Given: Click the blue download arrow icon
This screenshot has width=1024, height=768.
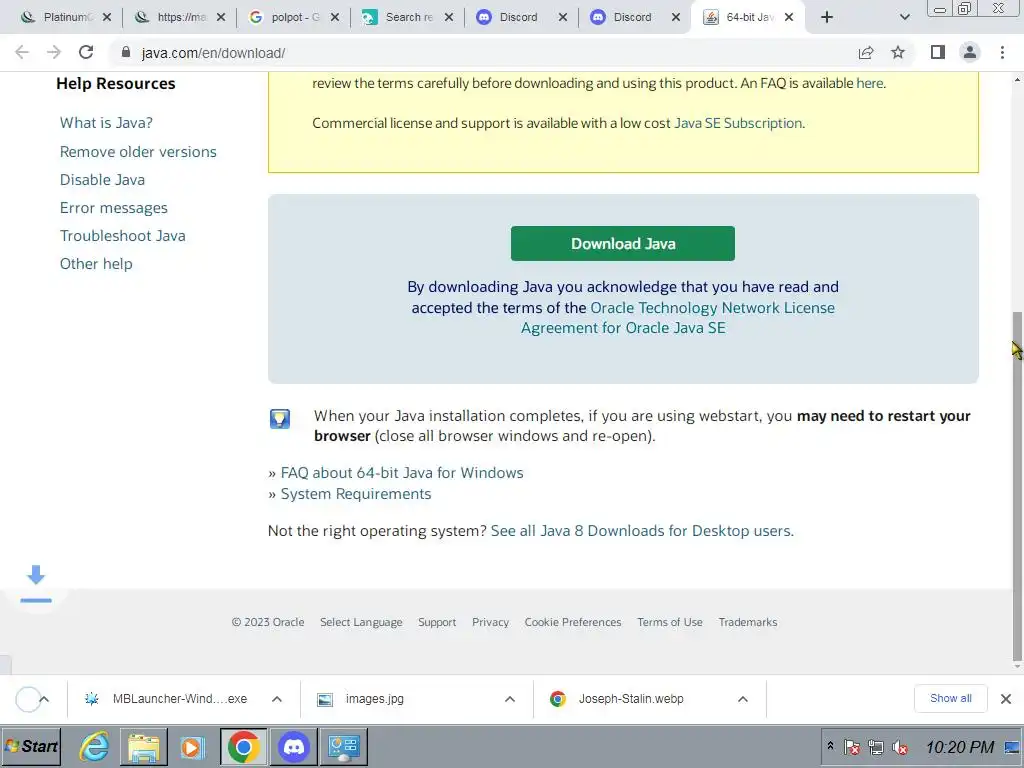Looking at the screenshot, I should coord(36,583).
